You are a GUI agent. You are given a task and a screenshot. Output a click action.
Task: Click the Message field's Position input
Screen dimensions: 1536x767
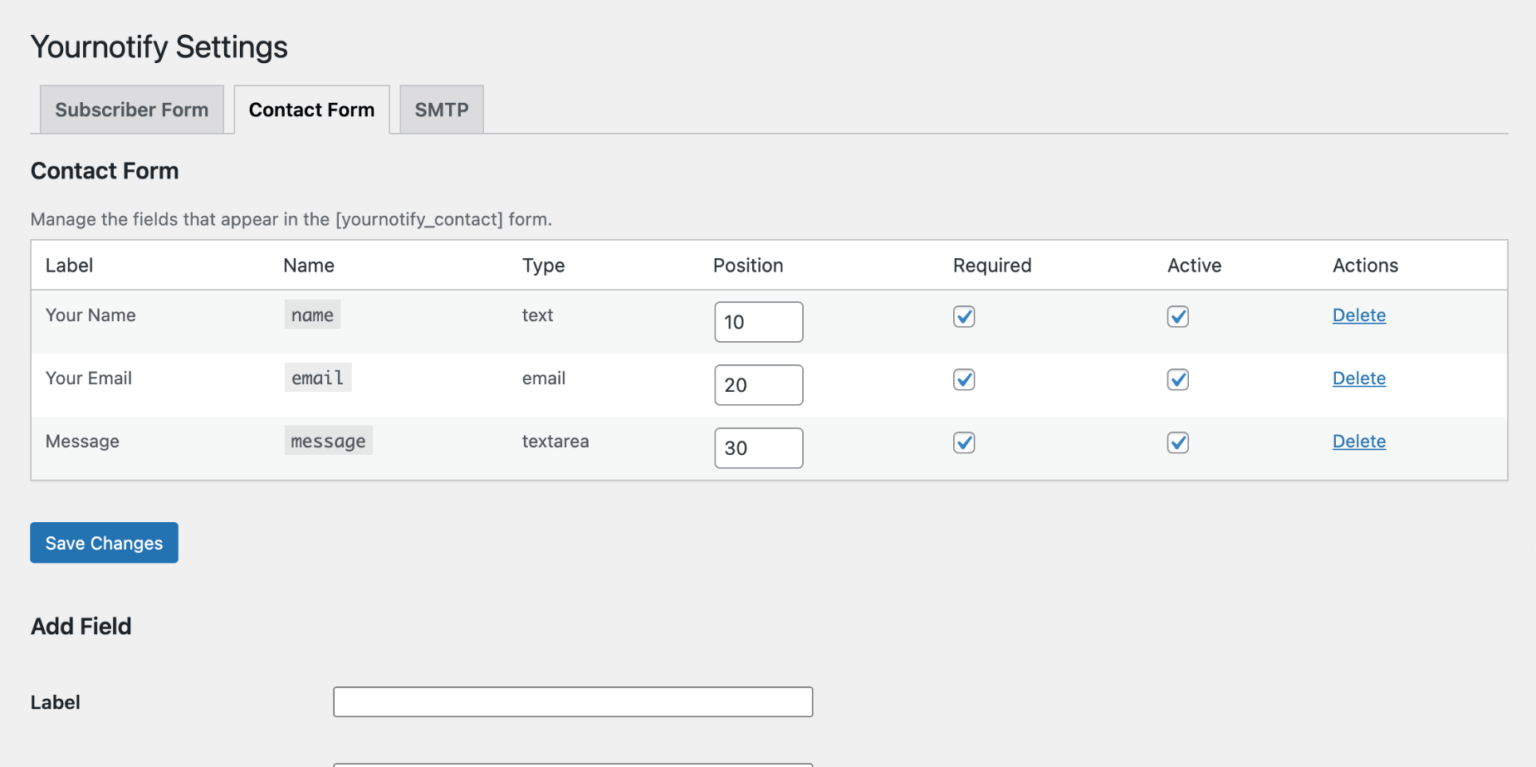pyautogui.click(x=758, y=447)
